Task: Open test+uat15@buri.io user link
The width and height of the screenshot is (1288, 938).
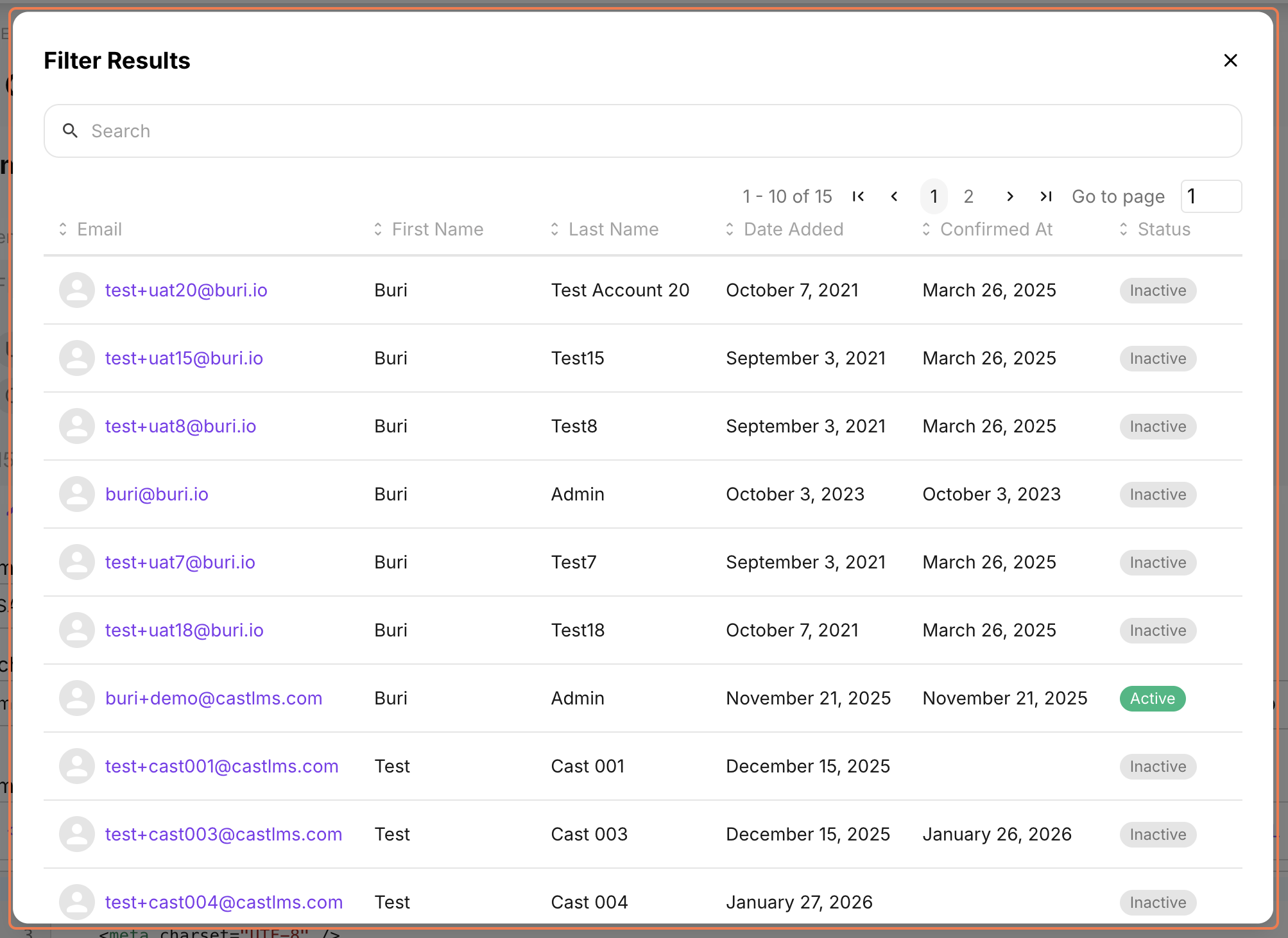Action: [184, 358]
